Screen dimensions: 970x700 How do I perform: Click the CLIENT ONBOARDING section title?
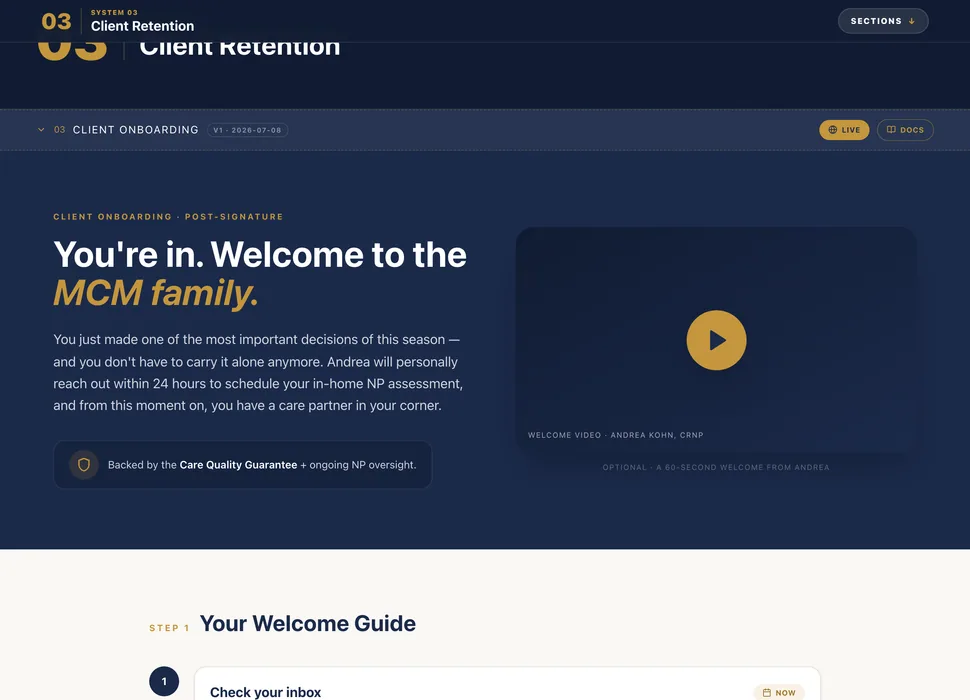pos(135,130)
